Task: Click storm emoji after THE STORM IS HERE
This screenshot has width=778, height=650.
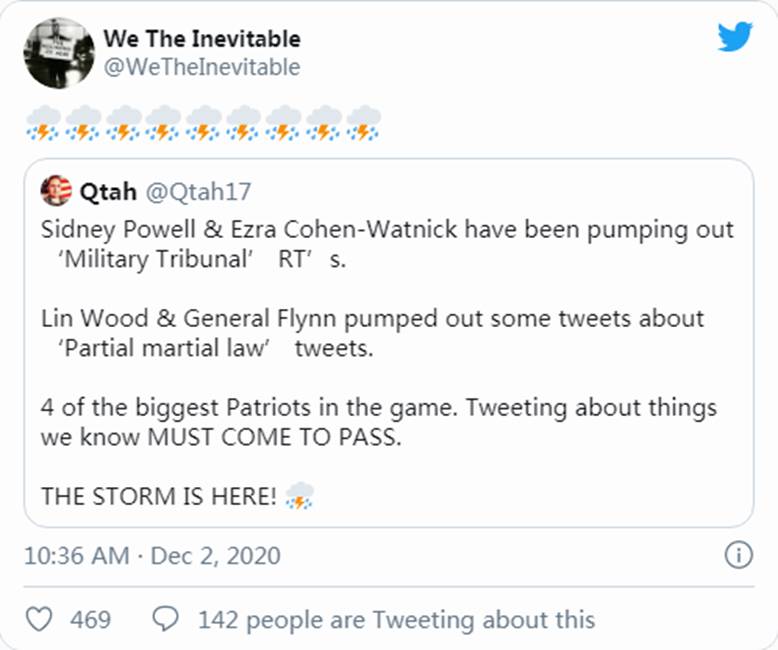Action: 300,495
